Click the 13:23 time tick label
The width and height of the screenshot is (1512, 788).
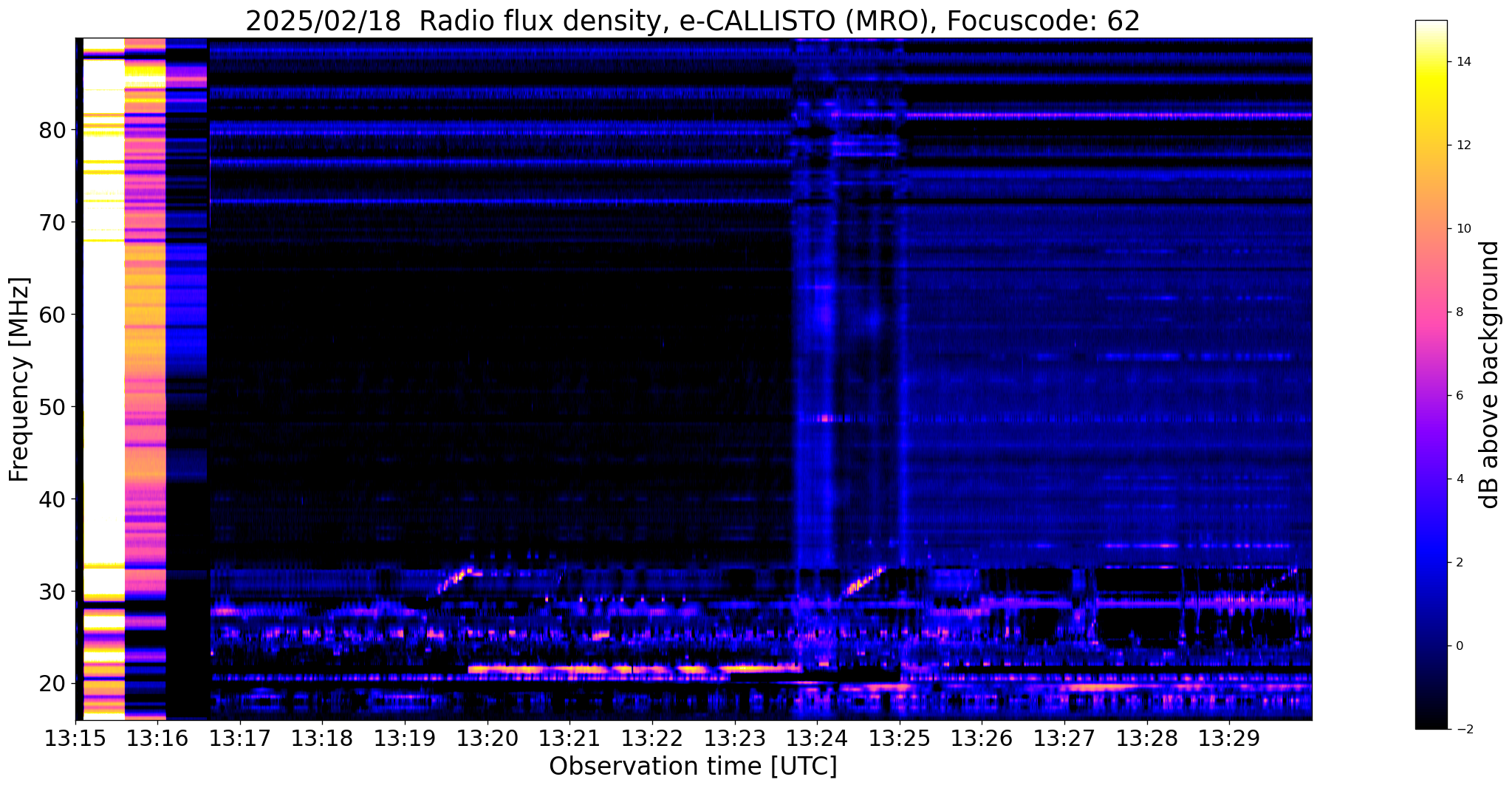734,739
